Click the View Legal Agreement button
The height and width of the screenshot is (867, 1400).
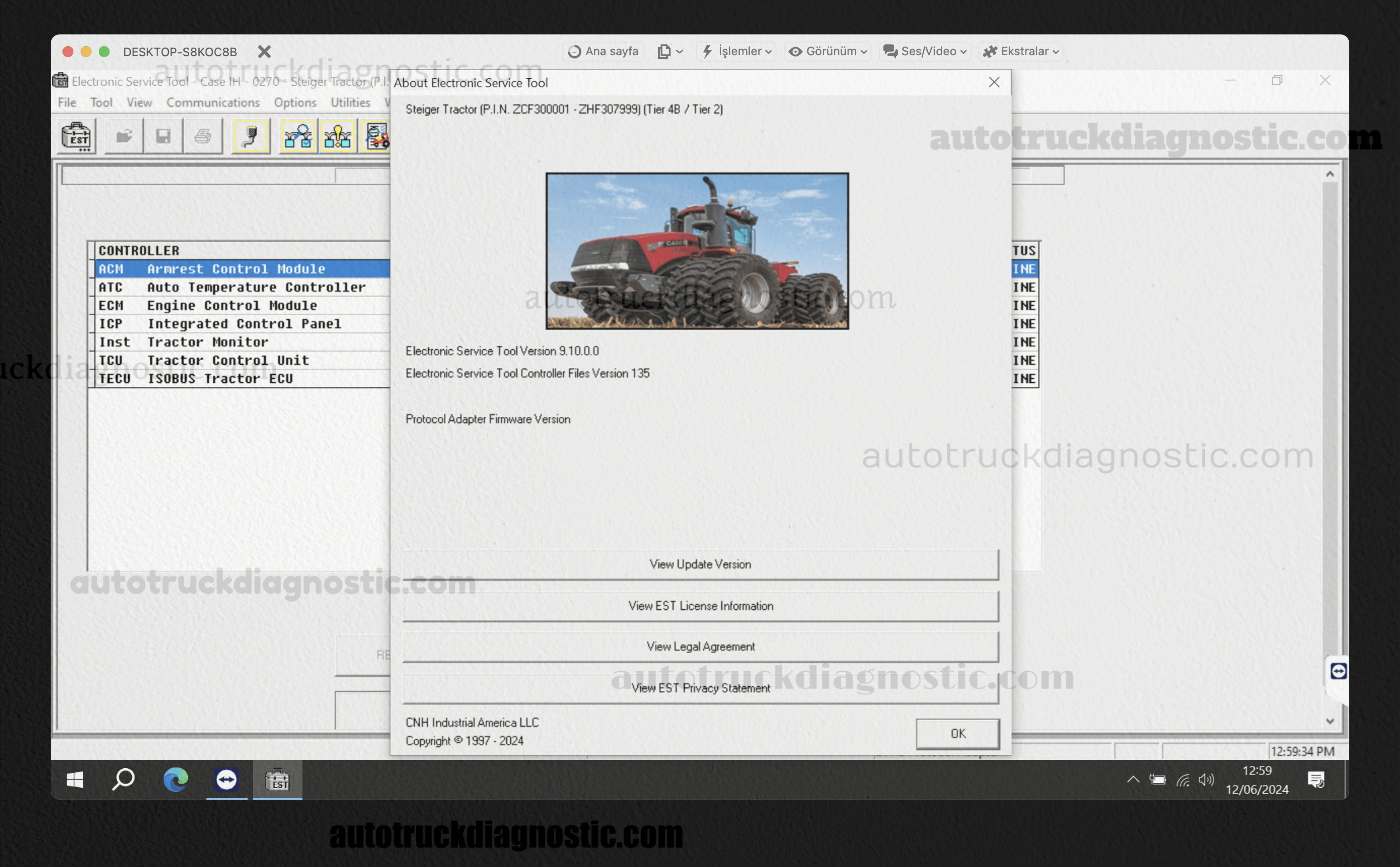(700, 646)
